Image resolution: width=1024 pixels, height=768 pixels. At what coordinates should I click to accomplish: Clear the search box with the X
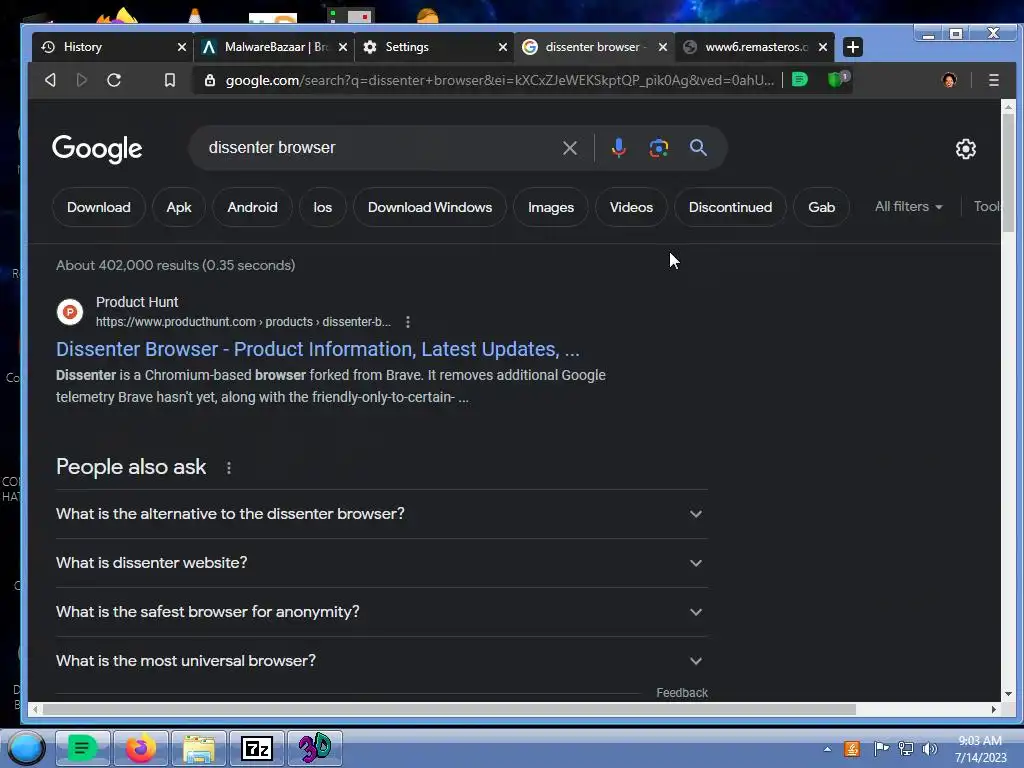[569, 148]
